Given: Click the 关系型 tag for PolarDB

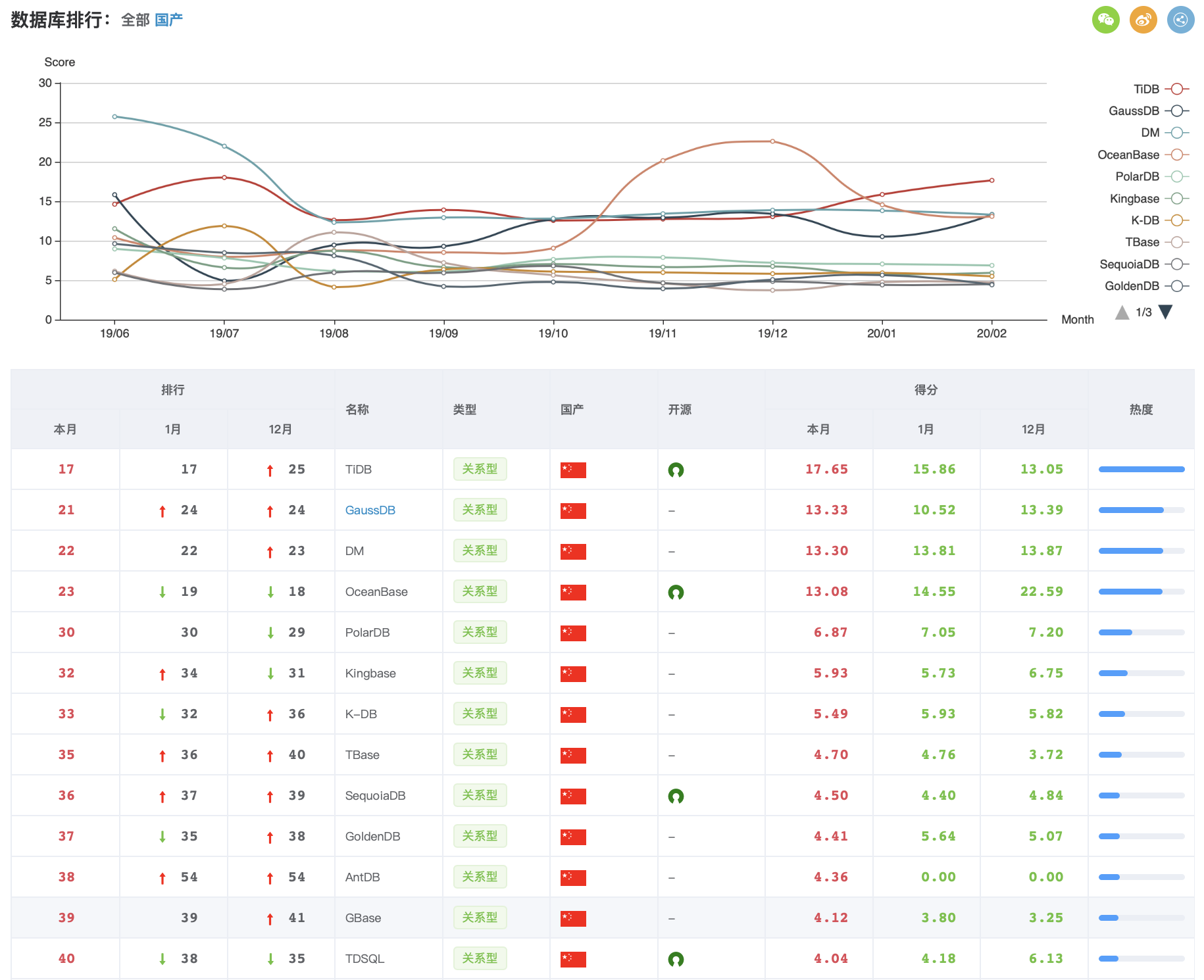Looking at the screenshot, I should [480, 633].
